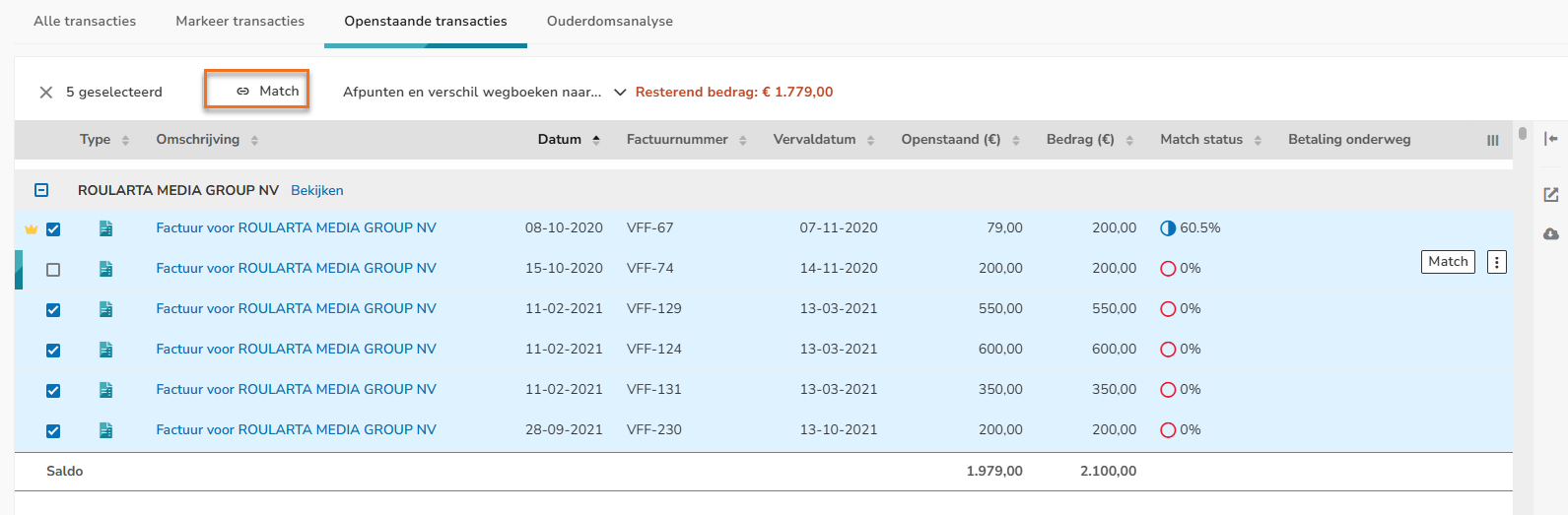Sort by Match status column
The image size is (1568, 515).
1211,140
